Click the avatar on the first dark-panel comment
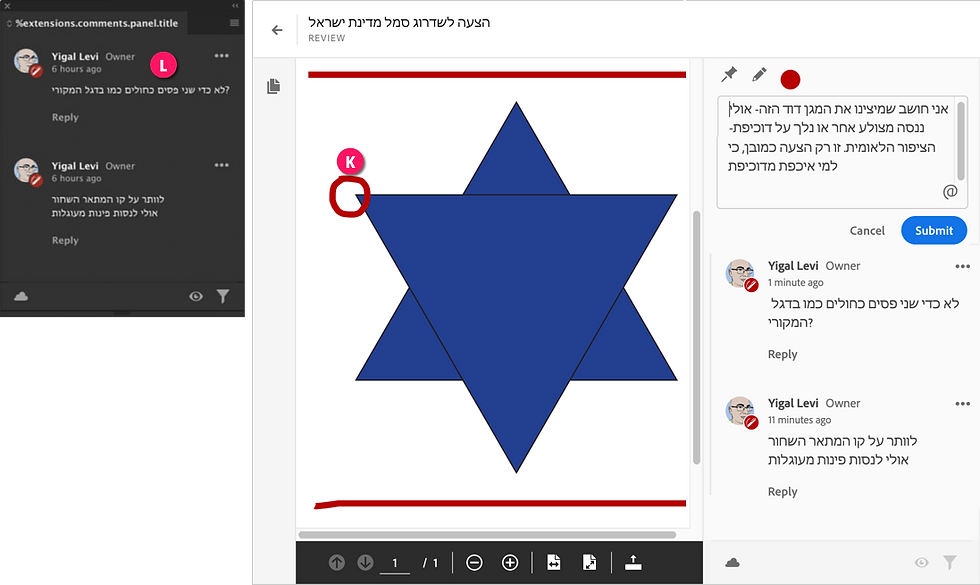Image resolution: width=980 pixels, height=585 pixels. [27, 62]
